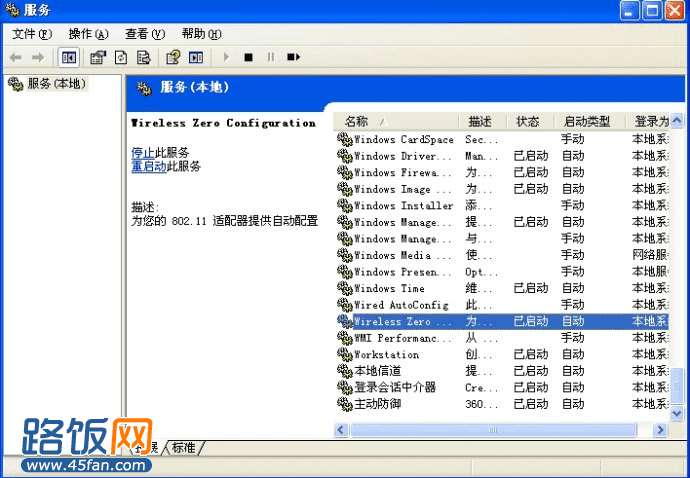This screenshot has height=478, width=690.
Task: Click the Refresh toolbar icon
Action: 121,57
